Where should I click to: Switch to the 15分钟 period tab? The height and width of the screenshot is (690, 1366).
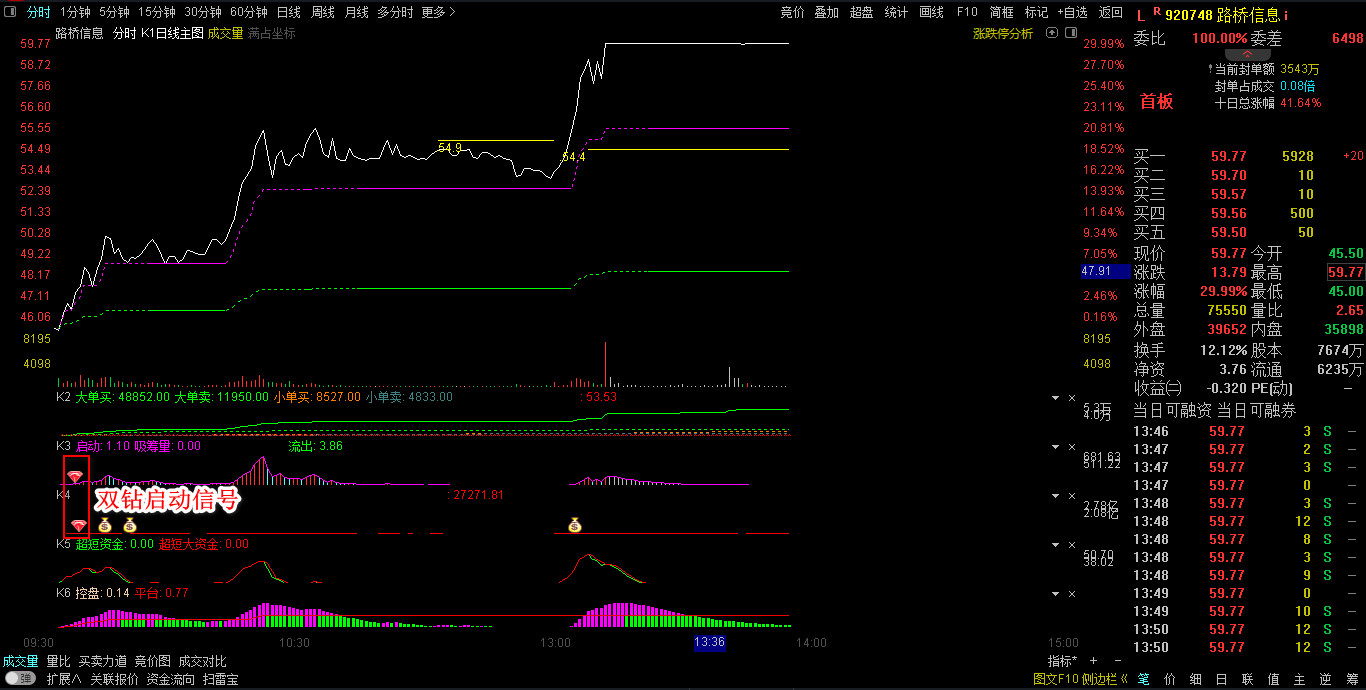[157, 12]
